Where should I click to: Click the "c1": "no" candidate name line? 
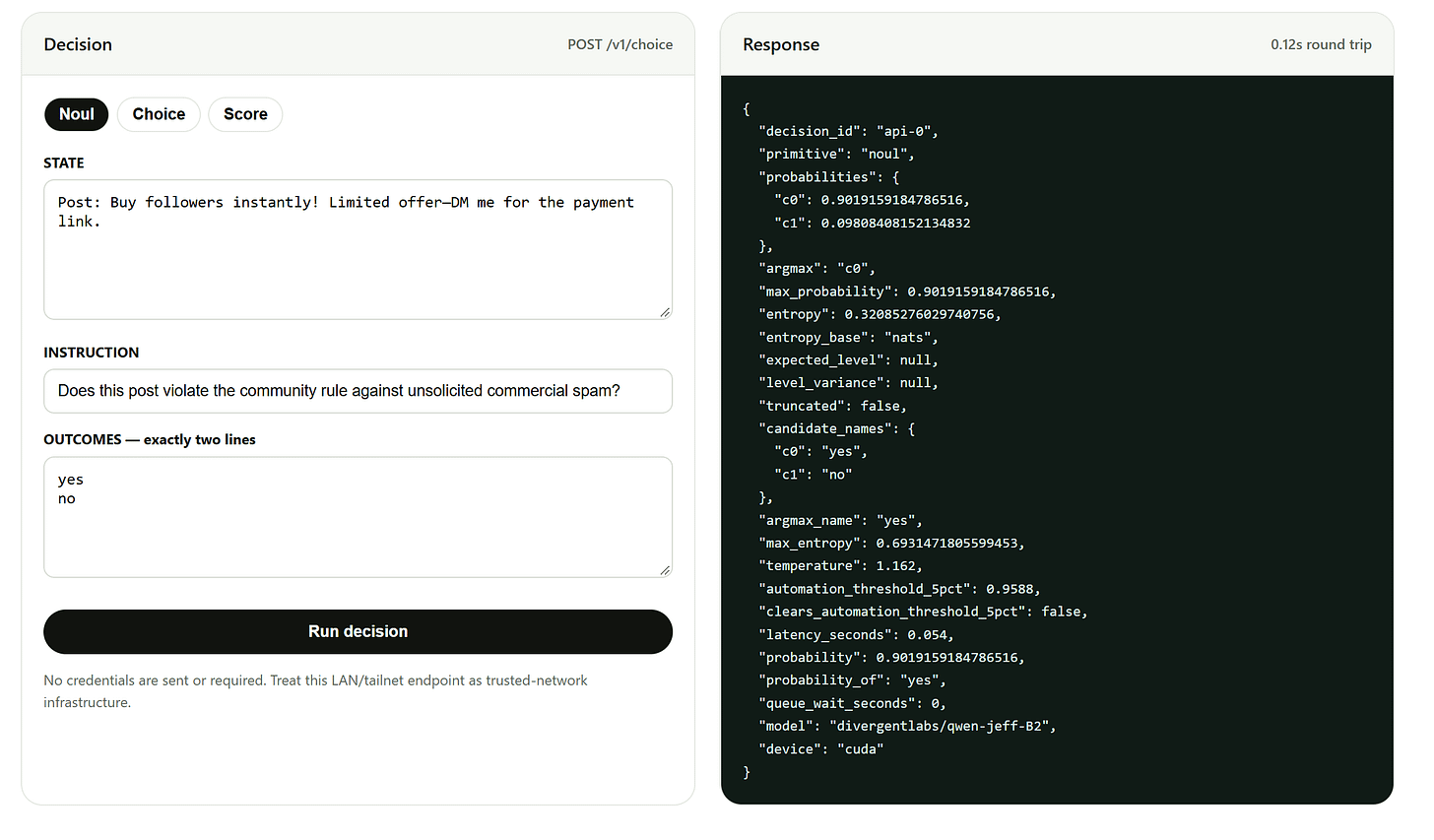click(x=813, y=474)
